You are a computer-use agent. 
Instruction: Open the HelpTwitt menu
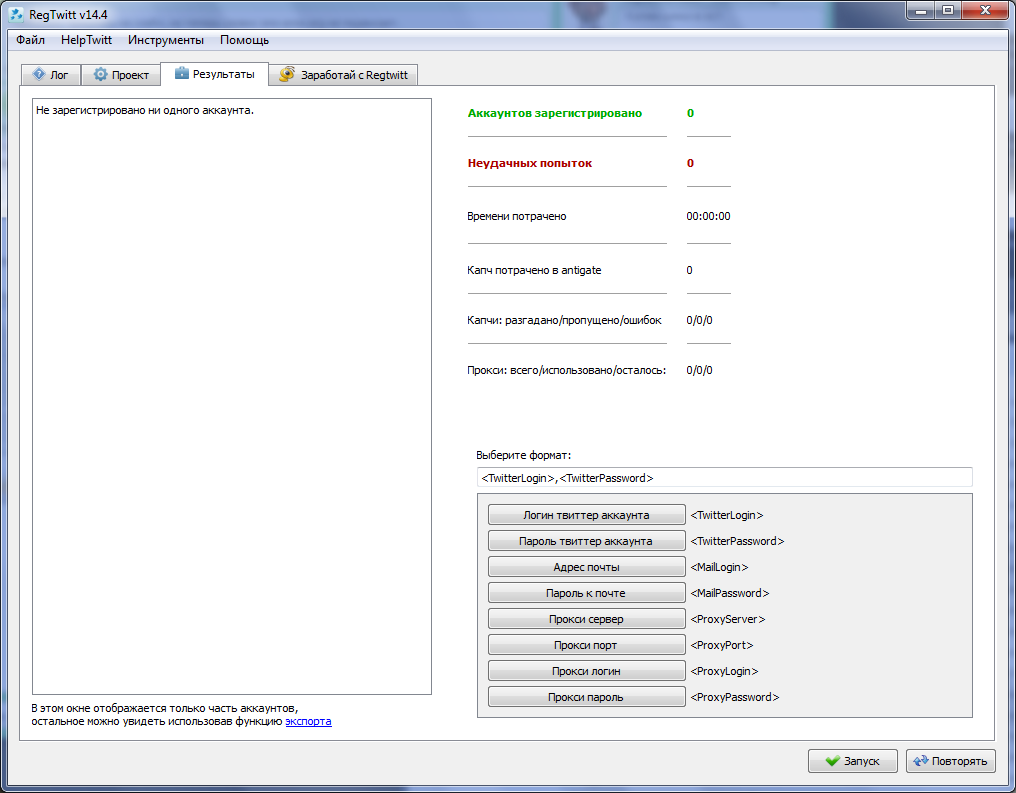click(x=86, y=40)
